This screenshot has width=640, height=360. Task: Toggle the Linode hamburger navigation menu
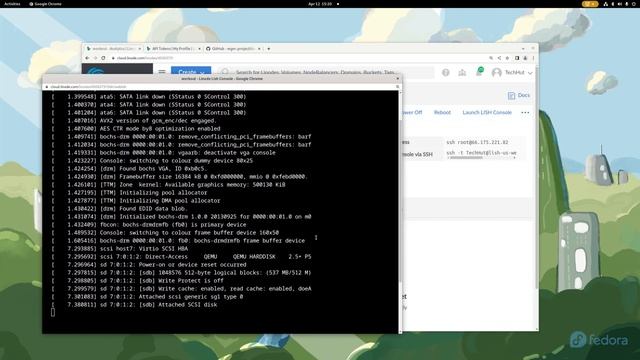coord(162,72)
